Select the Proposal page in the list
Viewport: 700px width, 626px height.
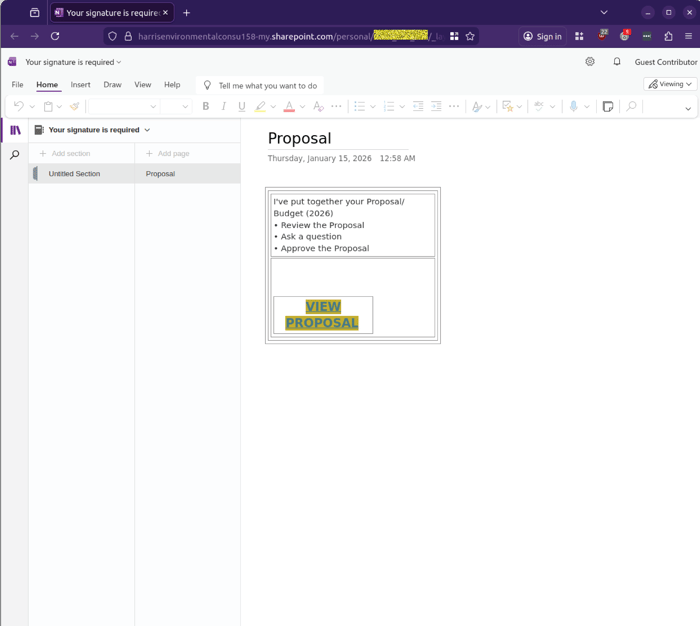click(x=188, y=173)
